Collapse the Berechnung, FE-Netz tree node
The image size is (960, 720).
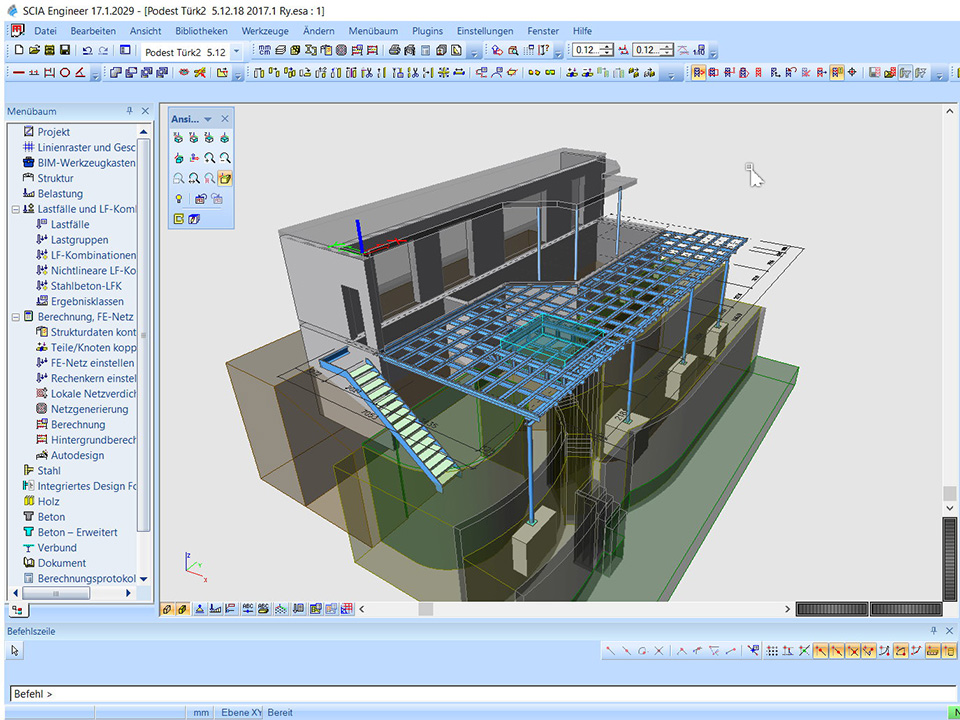[x=16, y=317]
